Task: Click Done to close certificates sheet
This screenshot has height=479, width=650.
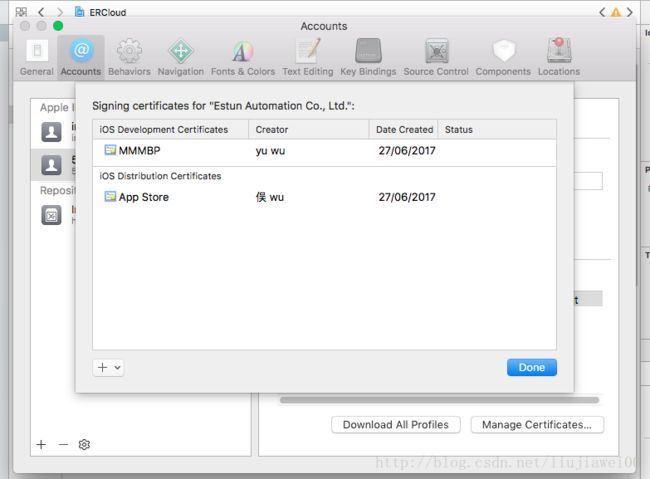Action: click(532, 367)
